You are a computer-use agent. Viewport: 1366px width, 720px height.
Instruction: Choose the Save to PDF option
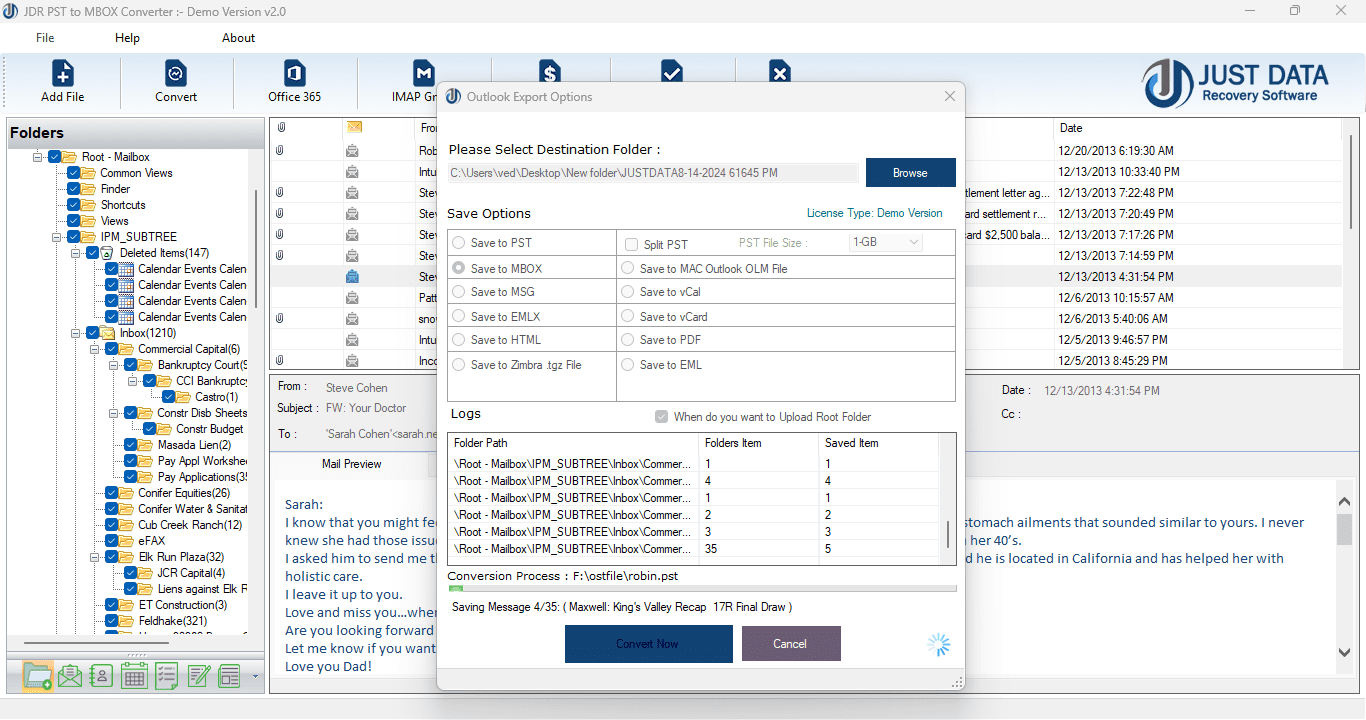point(630,339)
